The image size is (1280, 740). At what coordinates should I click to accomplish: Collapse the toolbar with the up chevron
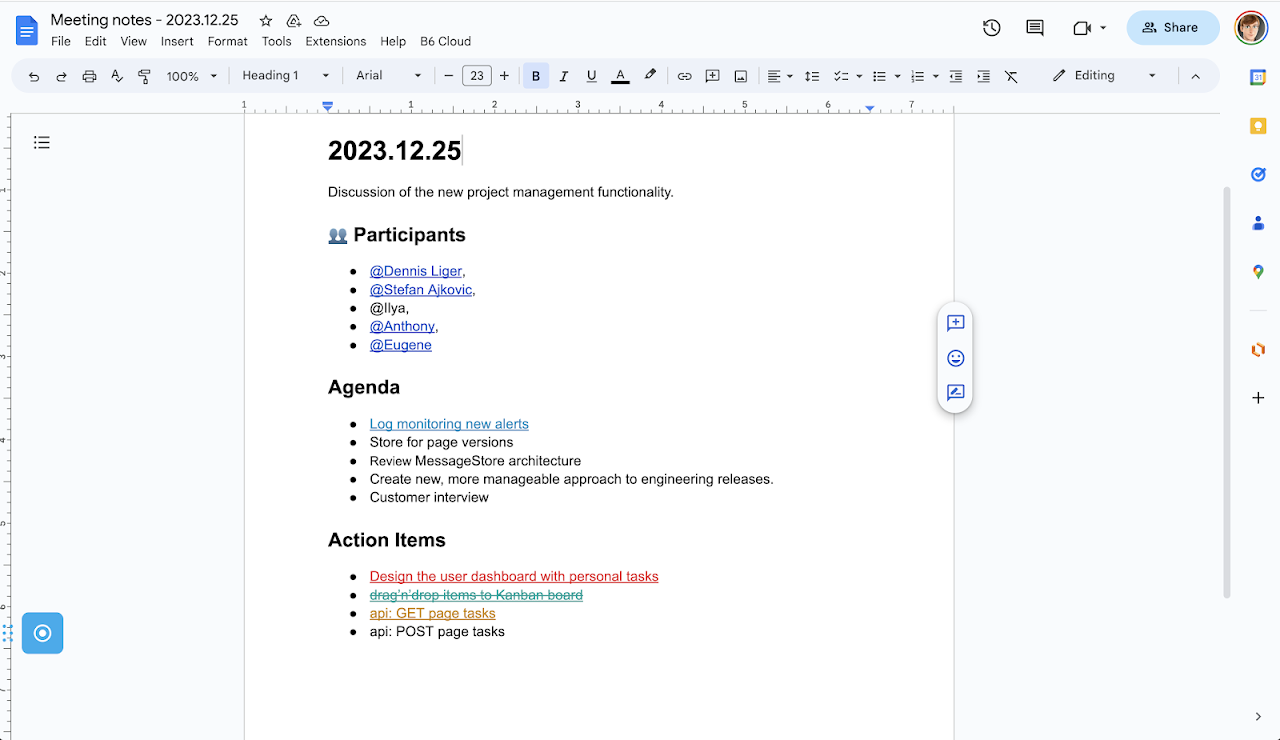coord(1195,76)
